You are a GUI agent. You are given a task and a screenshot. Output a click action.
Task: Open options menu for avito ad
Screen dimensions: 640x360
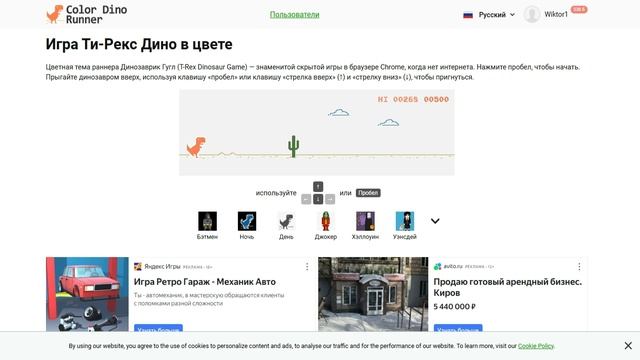[579, 267]
